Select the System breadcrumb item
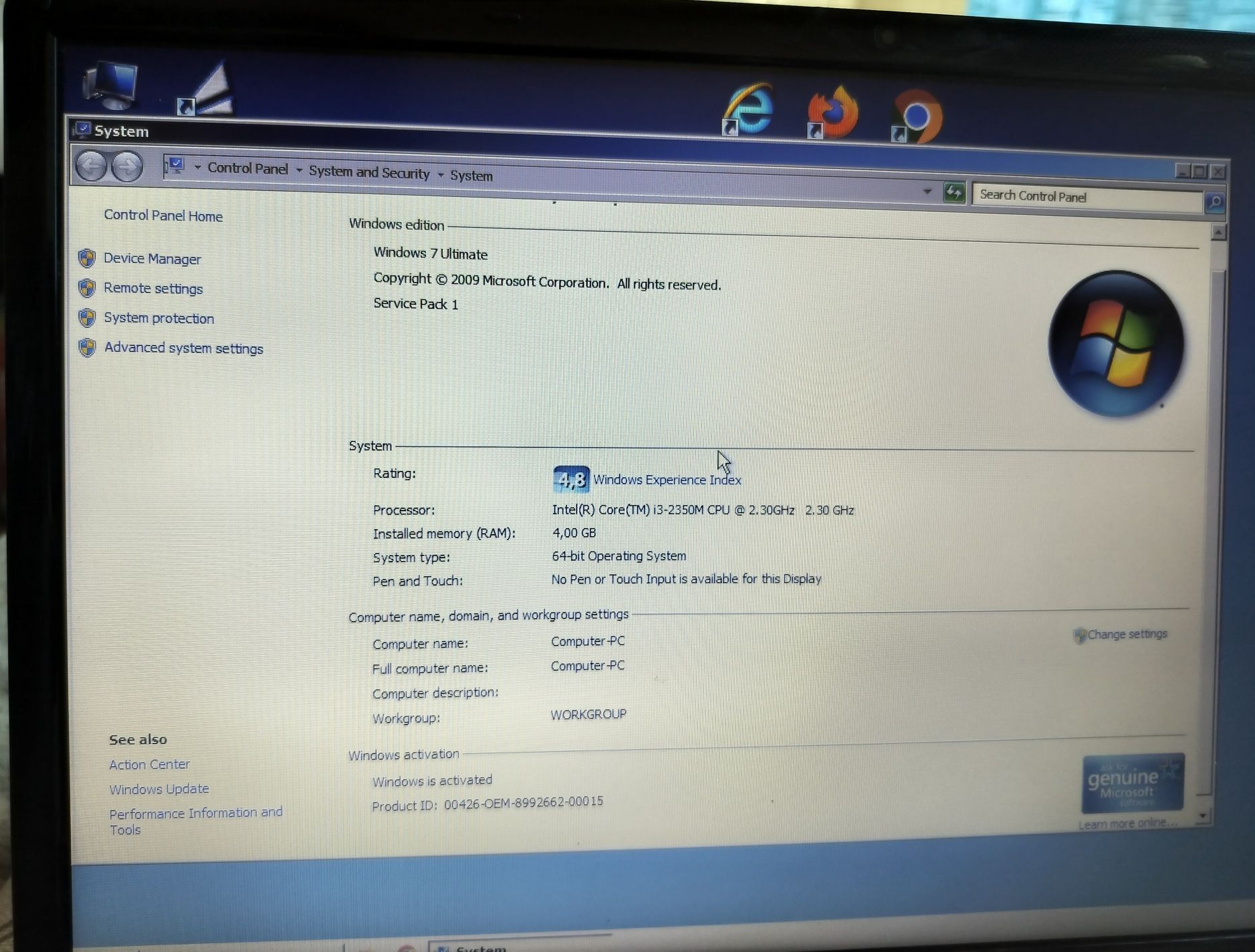This screenshot has width=1255, height=952. (471, 176)
